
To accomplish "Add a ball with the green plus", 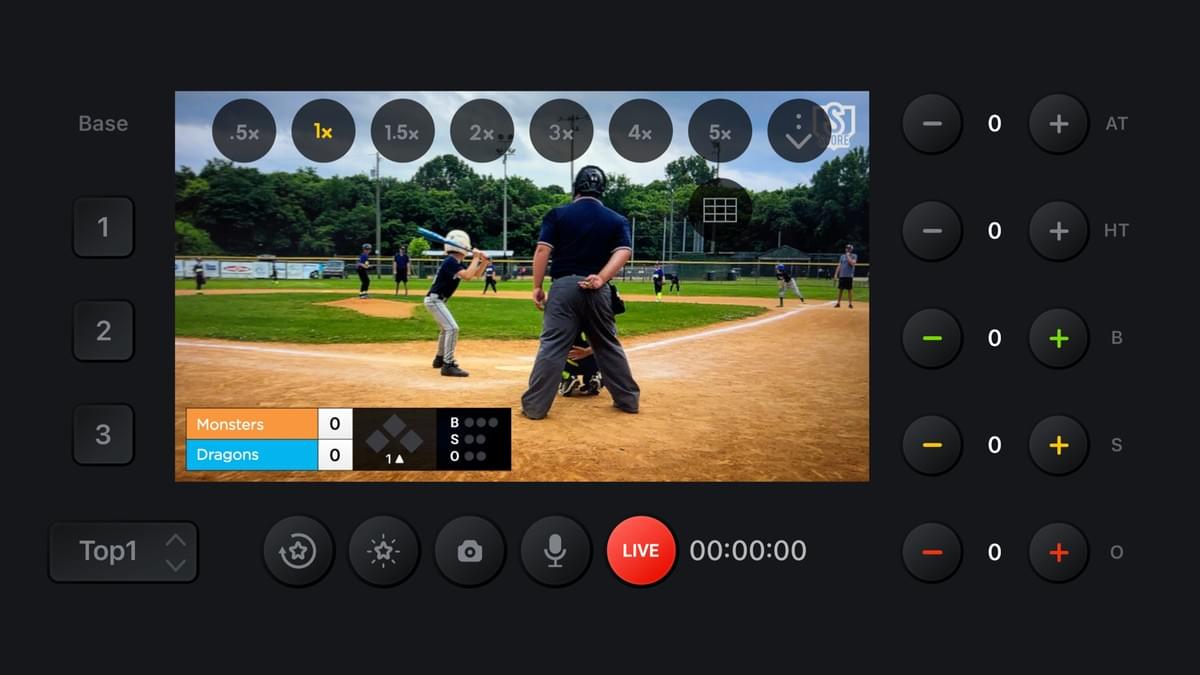I will tap(1059, 338).
